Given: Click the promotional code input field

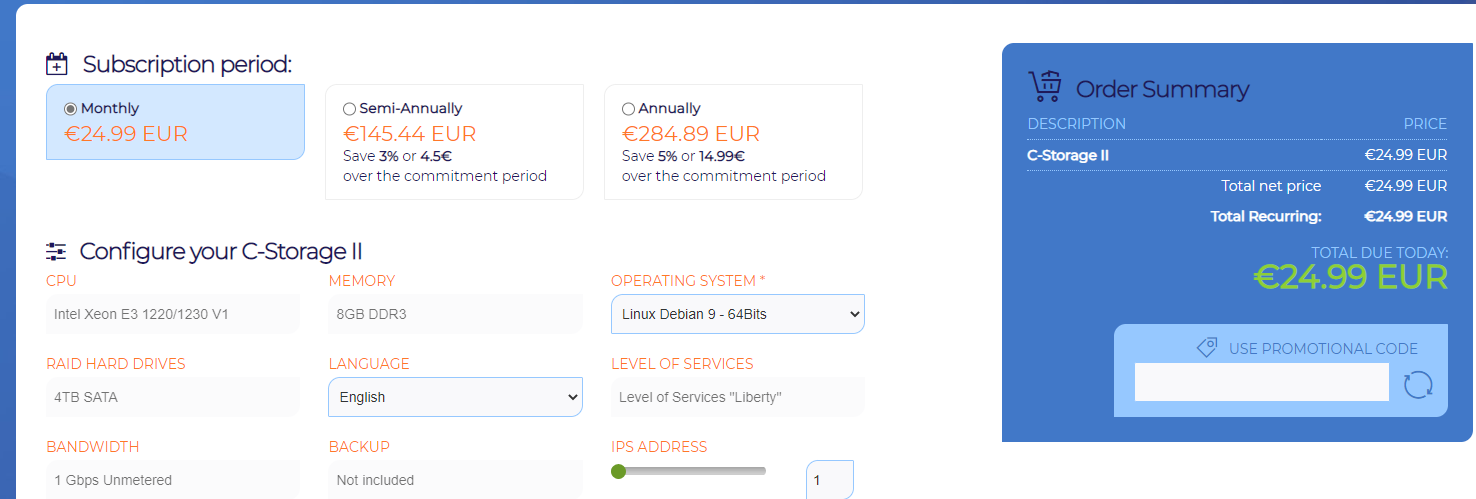Looking at the screenshot, I should pos(1261,382).
